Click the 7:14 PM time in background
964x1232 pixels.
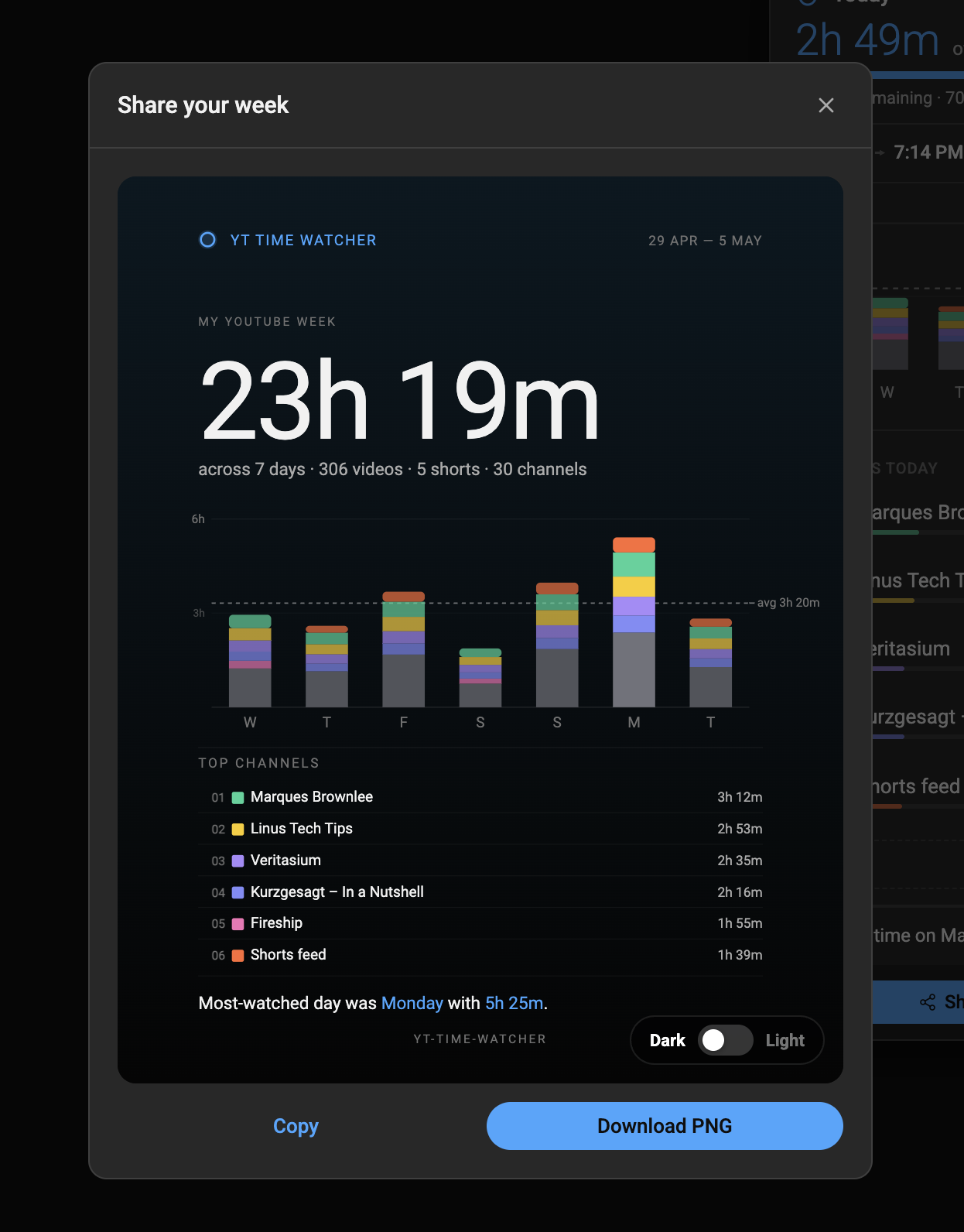(x=928, y=152)
